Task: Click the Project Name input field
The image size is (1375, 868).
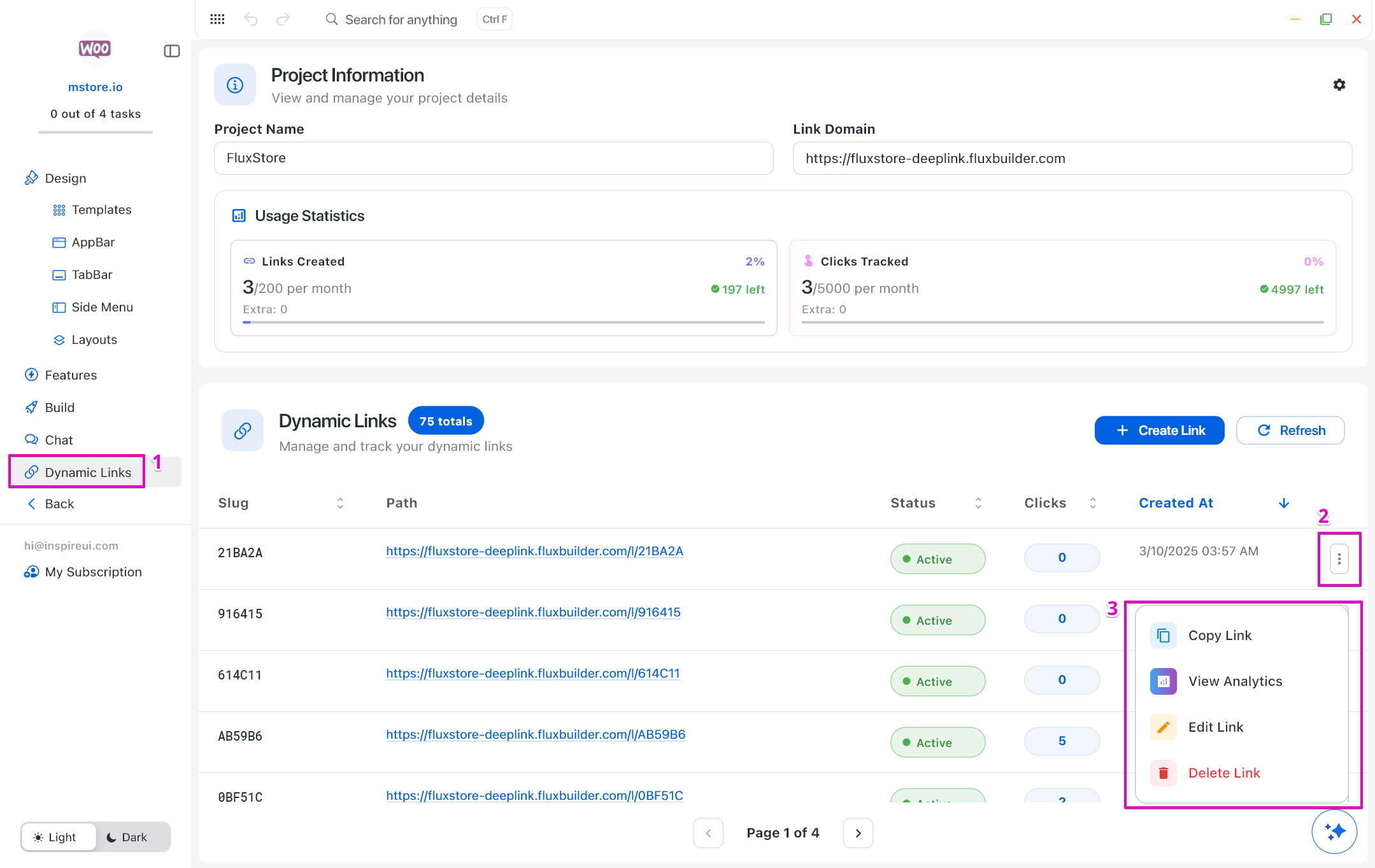Action: pyautogui.click(x=494, y=158)
